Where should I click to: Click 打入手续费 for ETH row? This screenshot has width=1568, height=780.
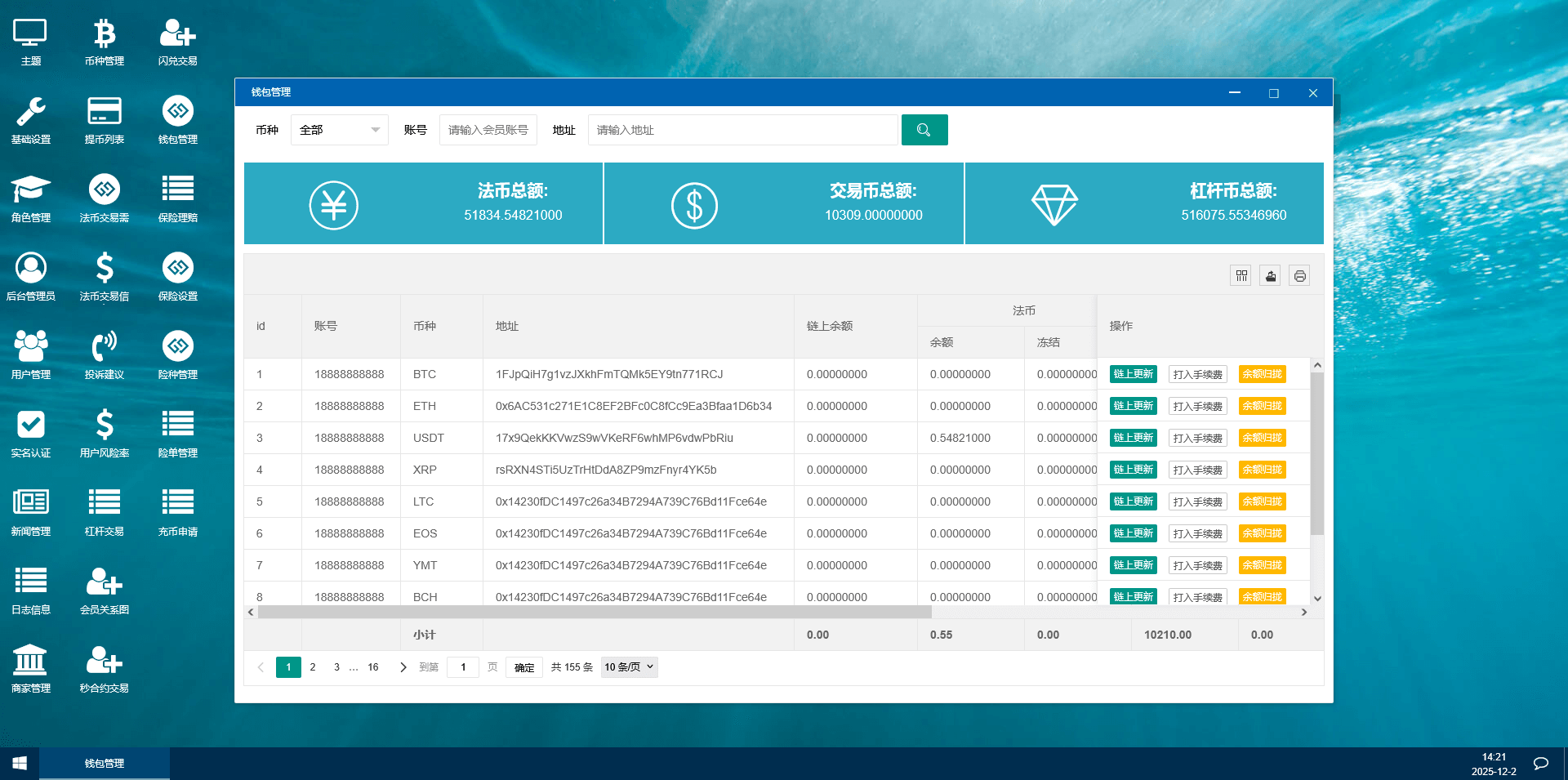point(1197,406)
